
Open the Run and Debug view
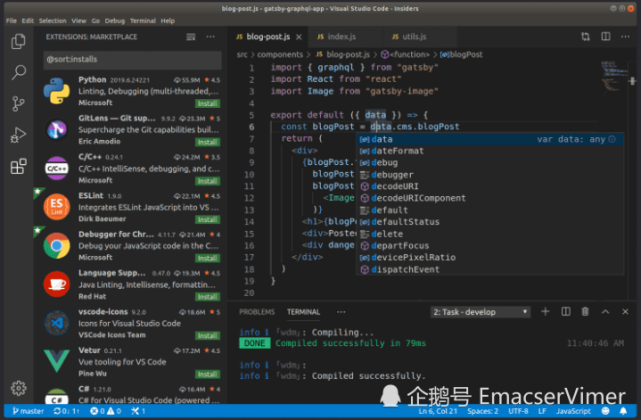(18, 135)
